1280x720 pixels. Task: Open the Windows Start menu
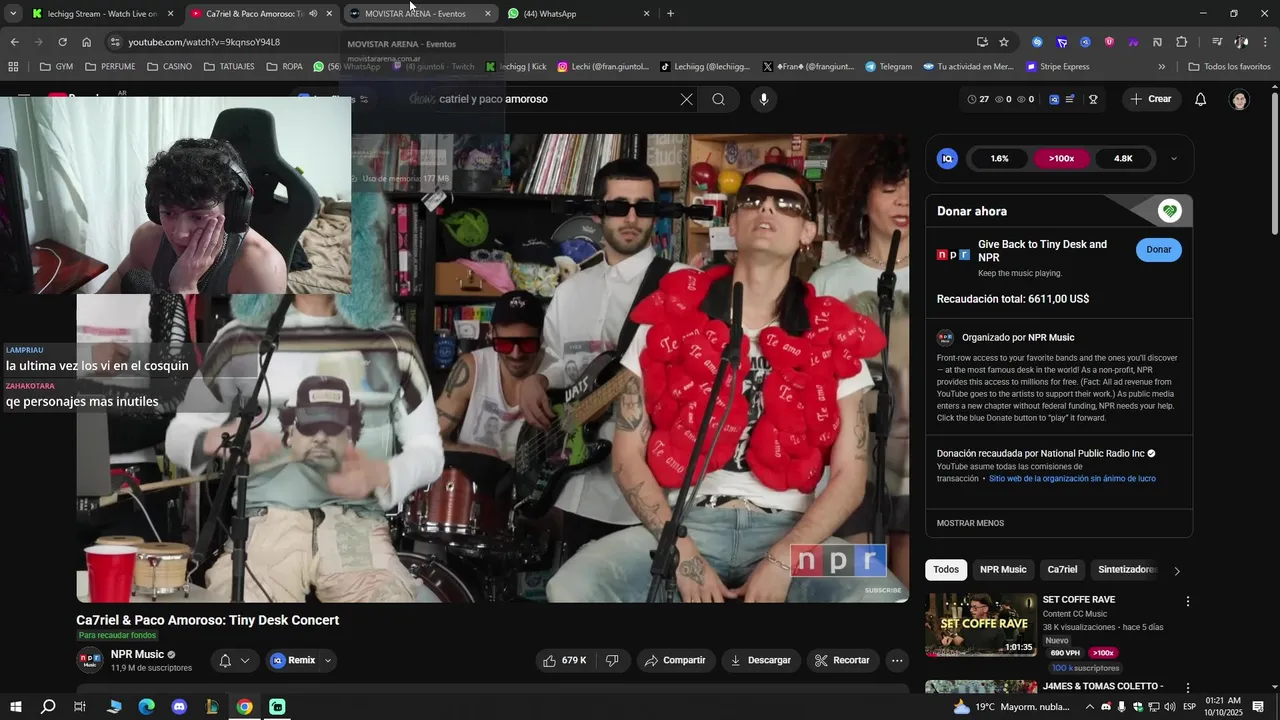point(16,707)
